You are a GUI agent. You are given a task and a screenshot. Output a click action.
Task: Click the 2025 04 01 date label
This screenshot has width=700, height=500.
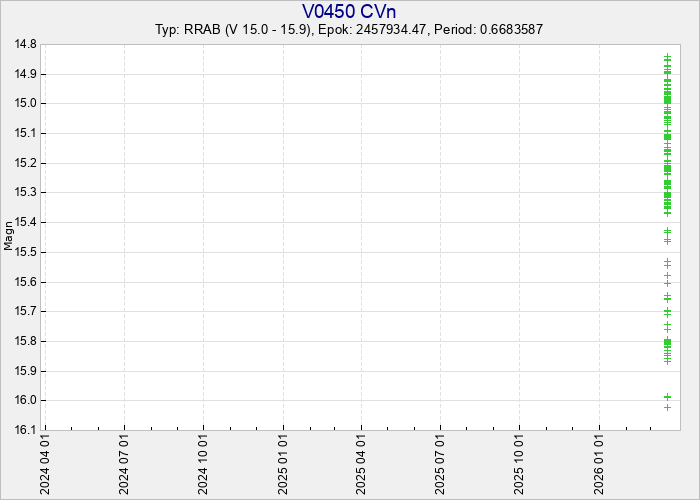362,463
